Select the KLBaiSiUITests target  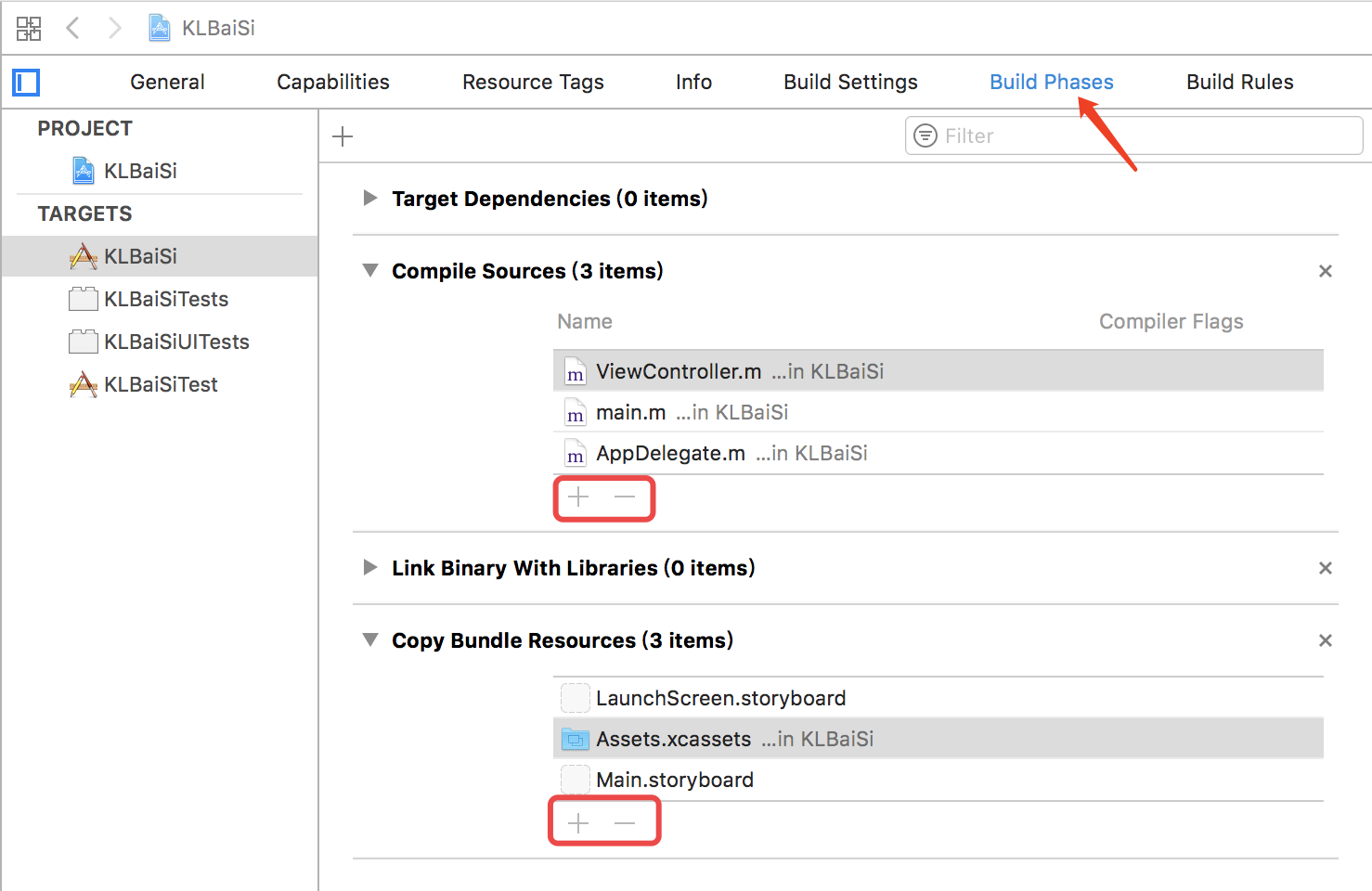(x=176, y=342)
